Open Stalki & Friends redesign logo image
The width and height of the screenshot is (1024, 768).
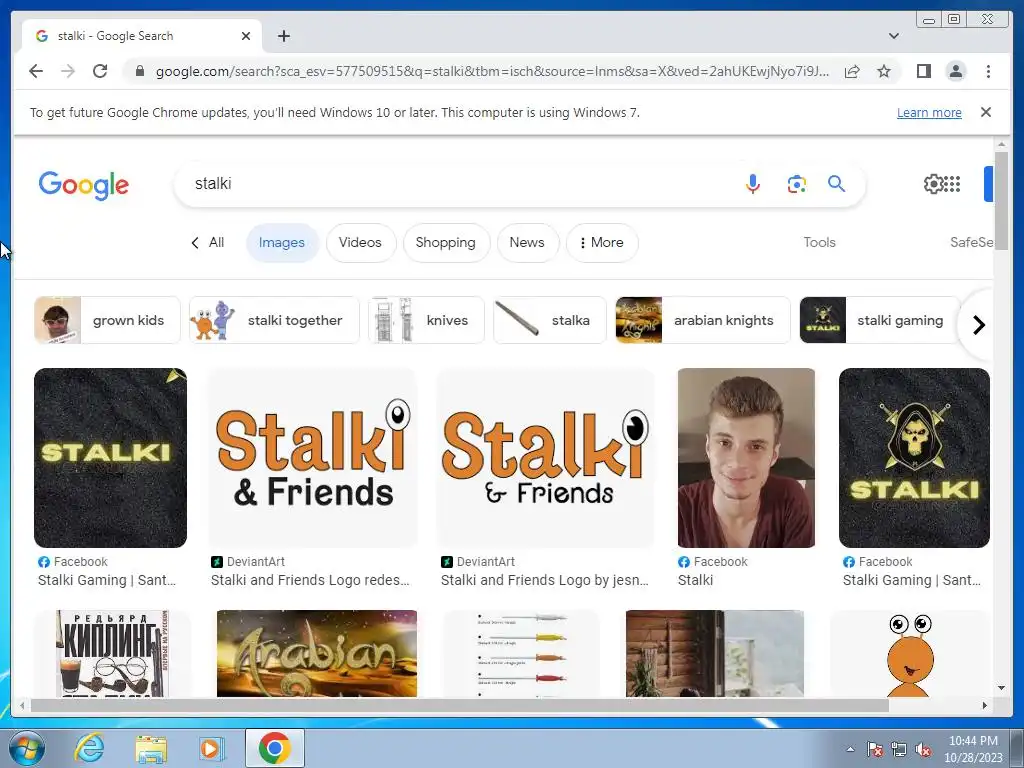312,458
